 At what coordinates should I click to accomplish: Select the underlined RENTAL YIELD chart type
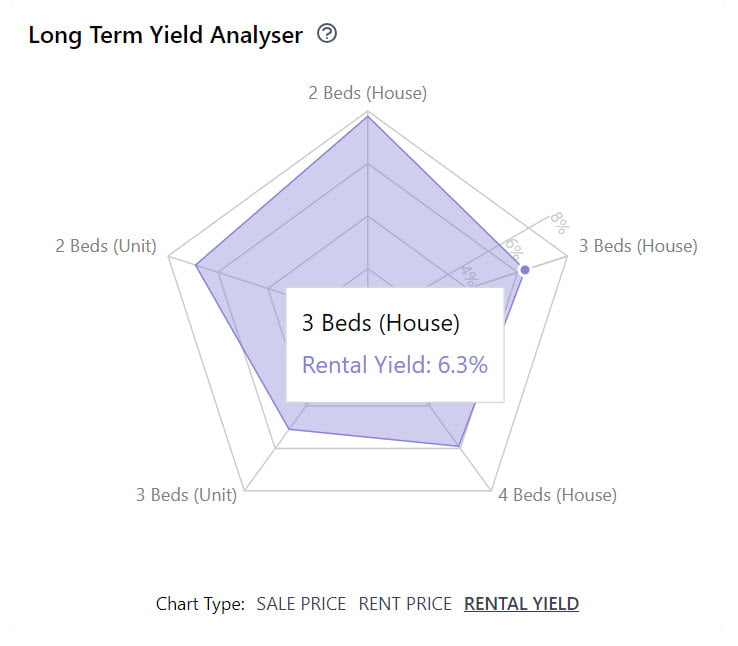point(521,604)
